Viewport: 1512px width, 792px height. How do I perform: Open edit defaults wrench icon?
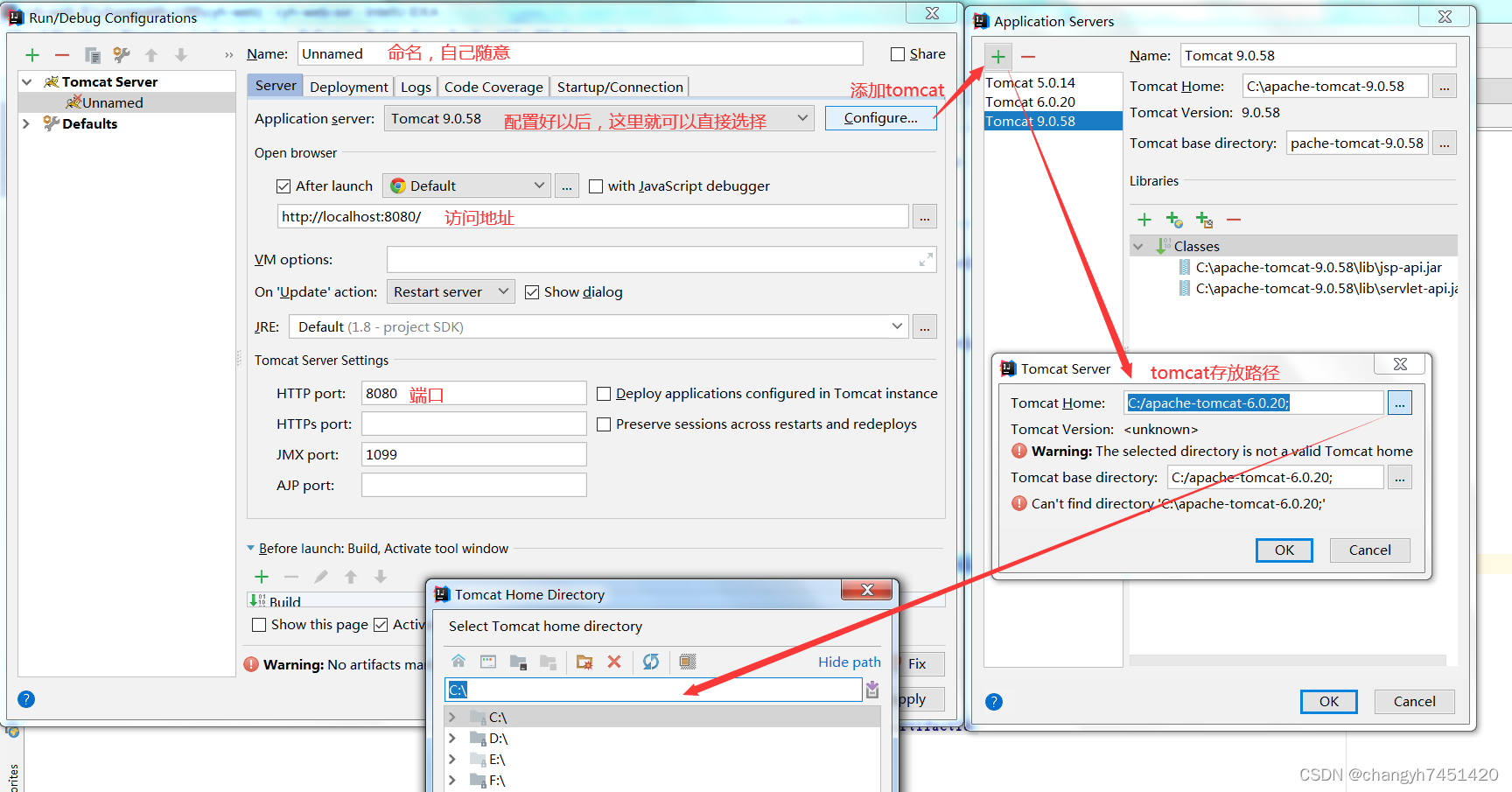click(122, 55)
